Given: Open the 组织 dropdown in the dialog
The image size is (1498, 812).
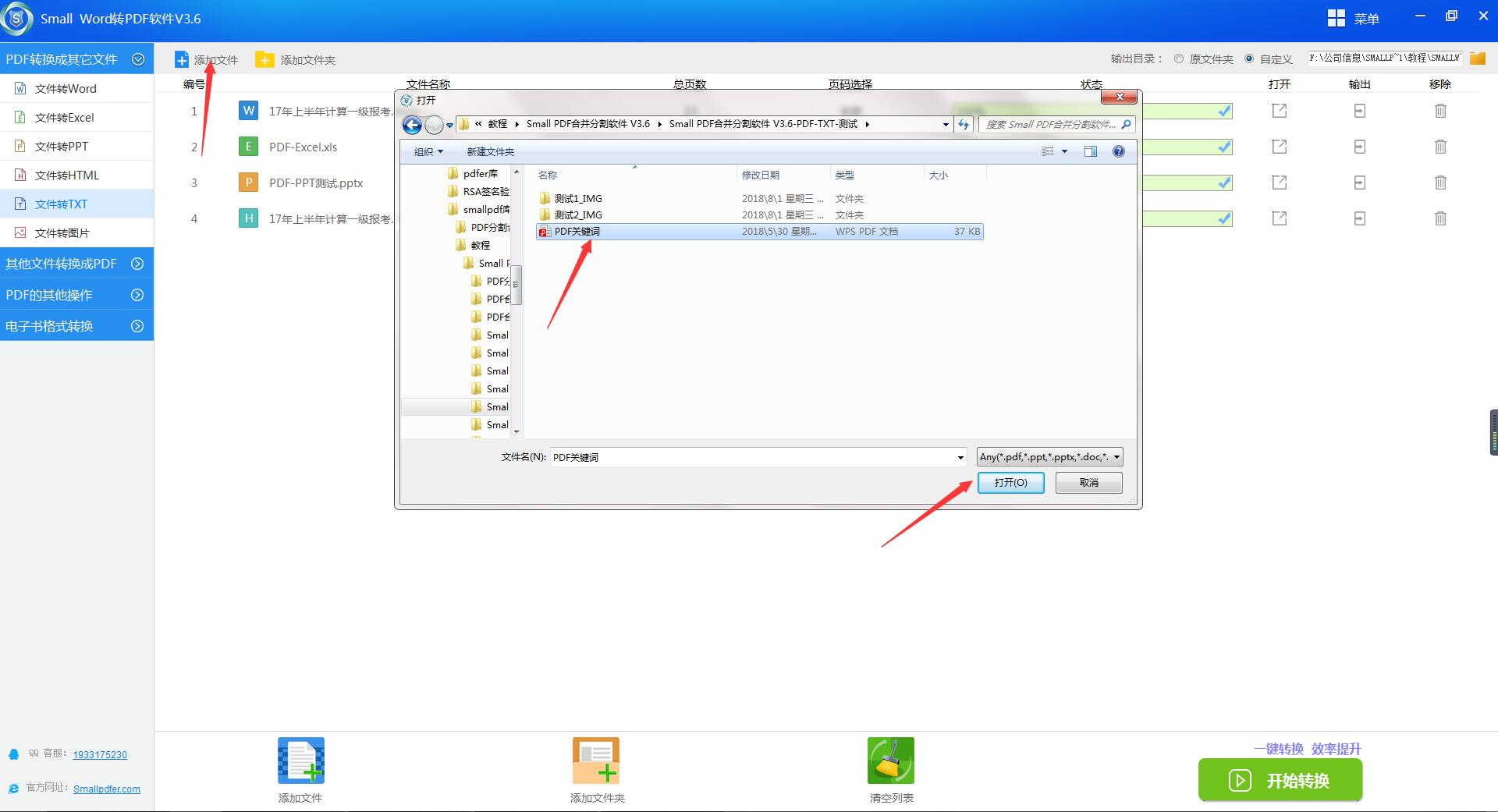Looking at the screenshot, I should (x=428, y=151).
